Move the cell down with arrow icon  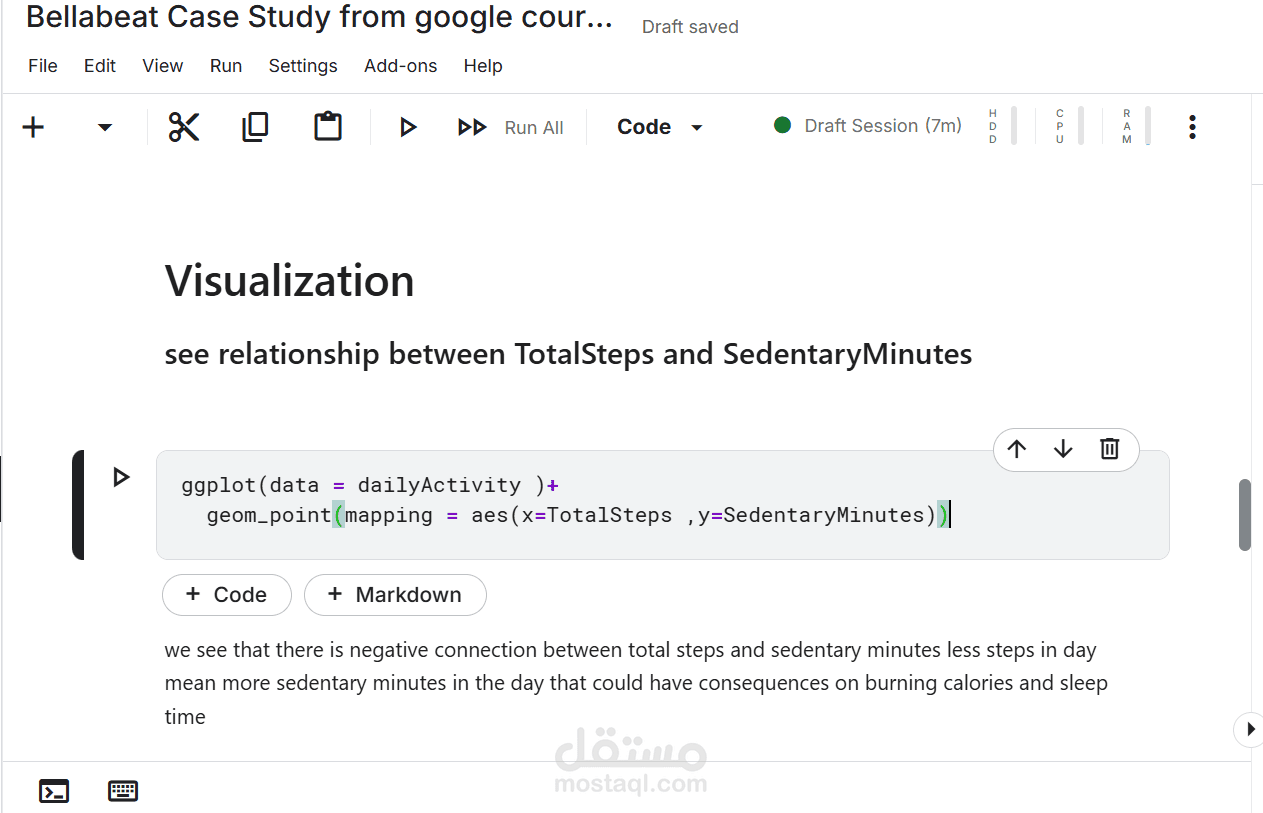pyautogui.click(x=1063, y=449)
